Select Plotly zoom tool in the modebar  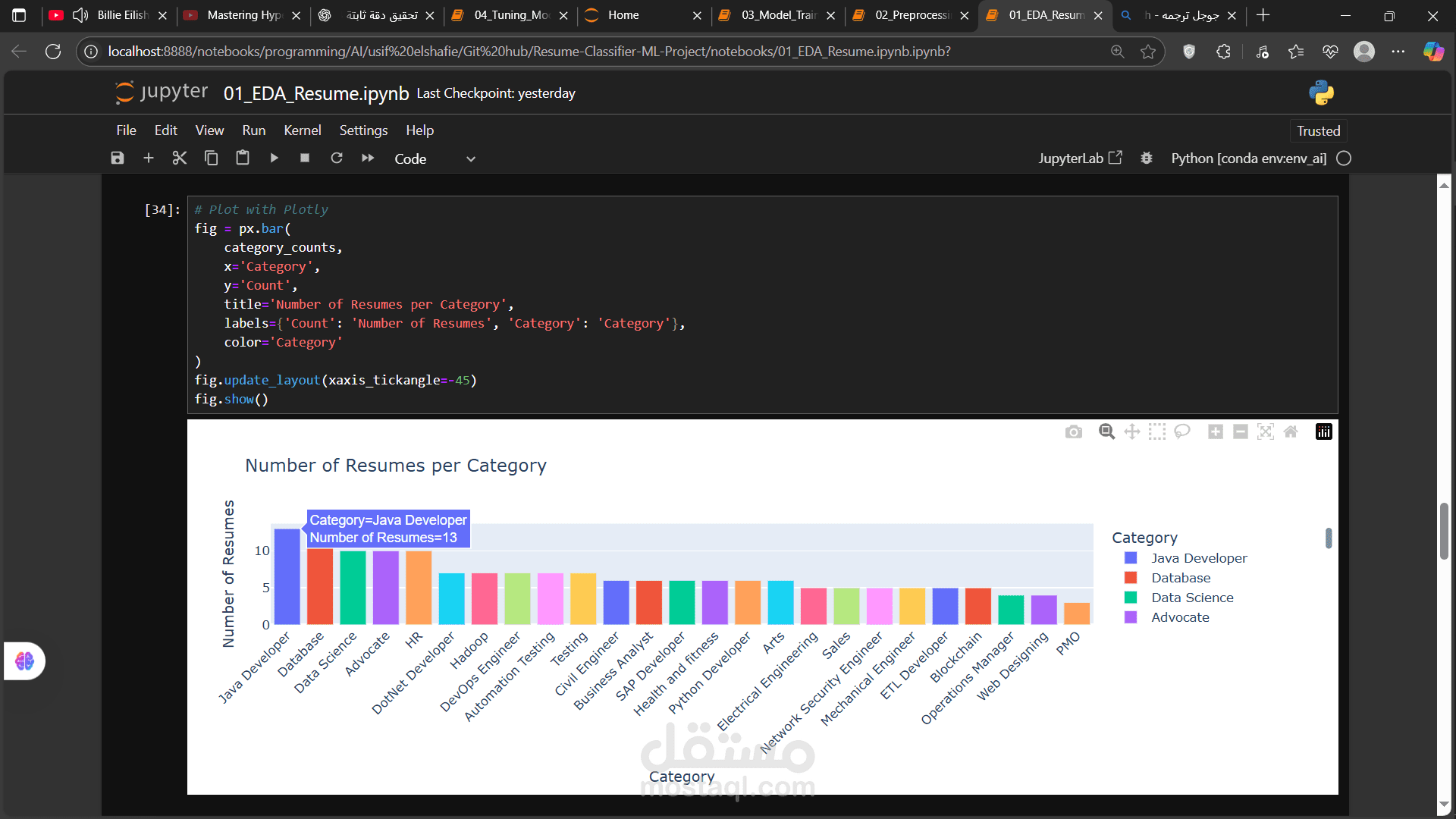click(1106, 432)
